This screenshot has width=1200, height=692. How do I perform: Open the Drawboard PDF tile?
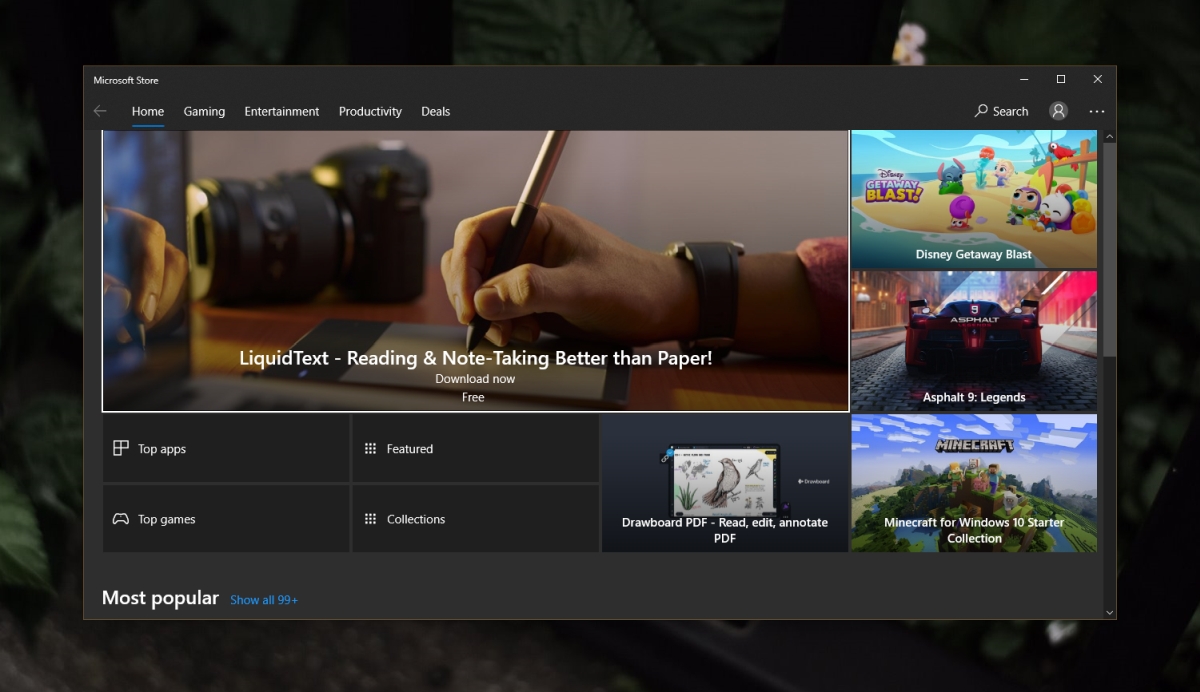[725, 483]
